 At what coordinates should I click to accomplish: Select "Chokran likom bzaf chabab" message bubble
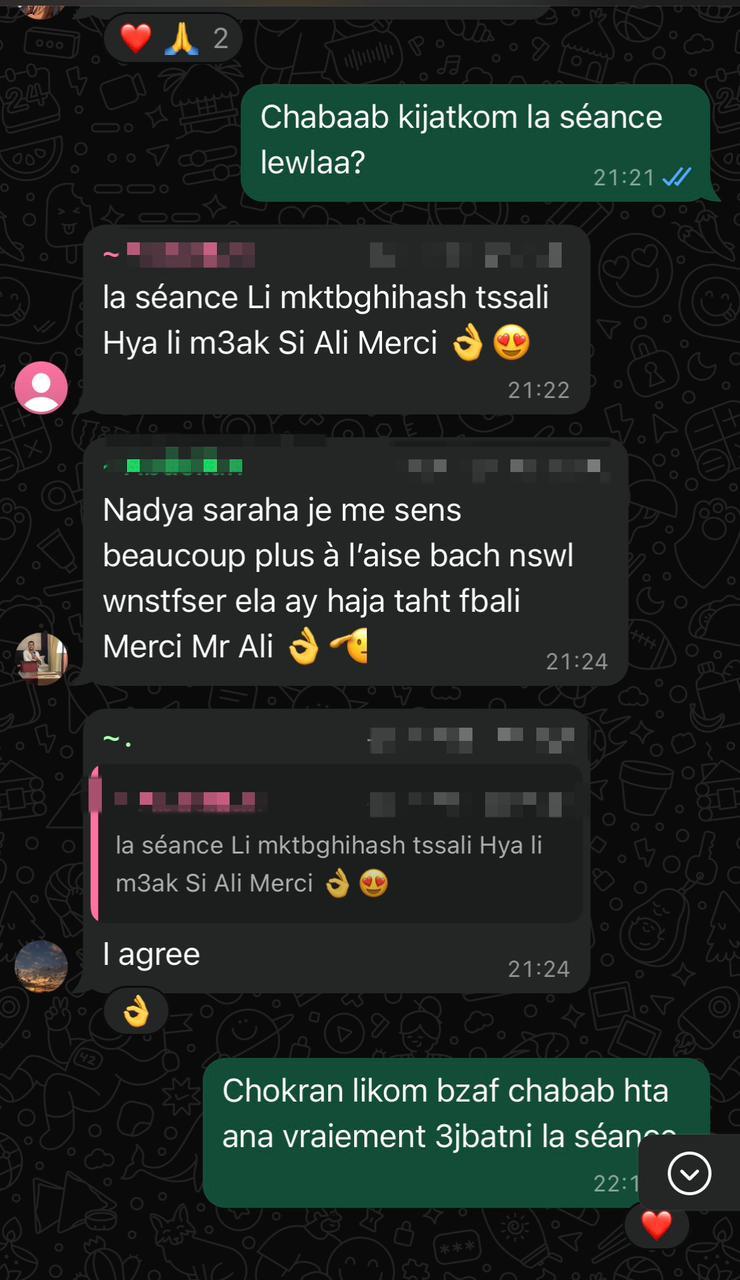click(x=456, y=1133)
